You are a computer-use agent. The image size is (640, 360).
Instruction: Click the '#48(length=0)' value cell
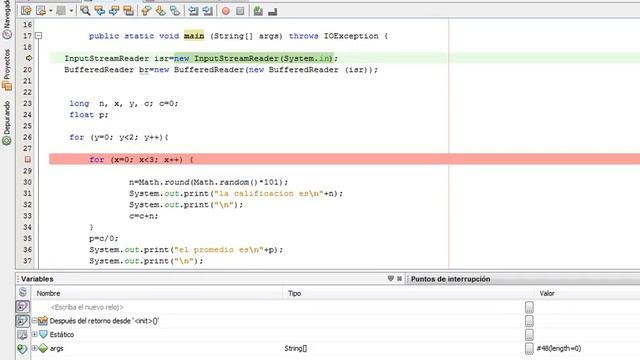[x=558, y=348]
